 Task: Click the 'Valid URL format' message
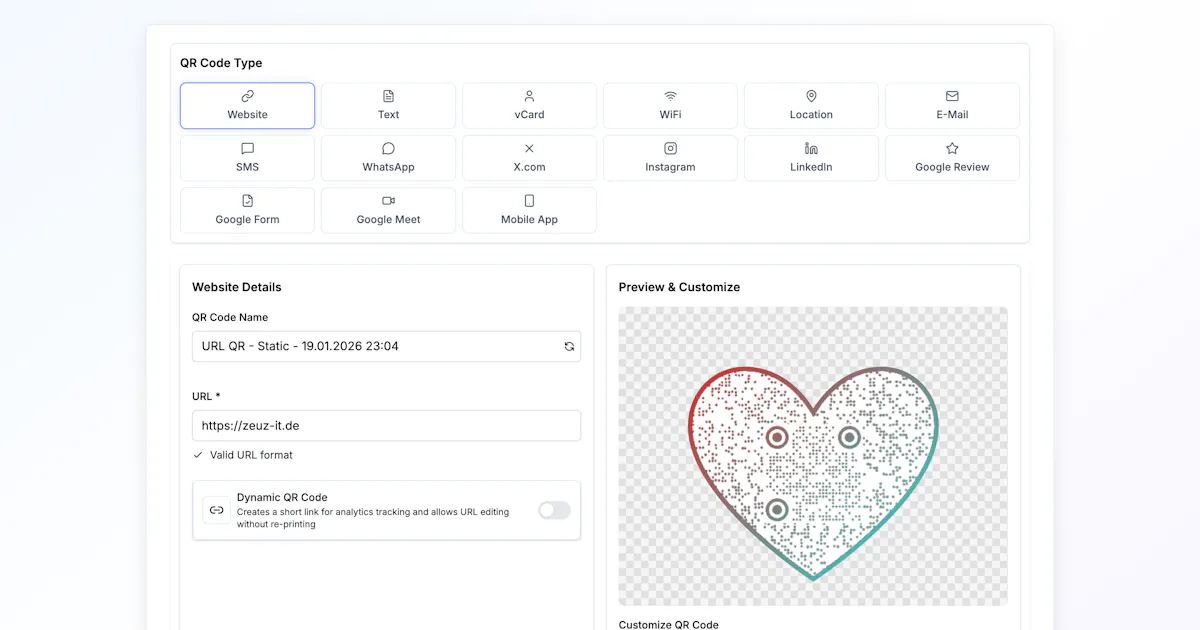[251, 455]
